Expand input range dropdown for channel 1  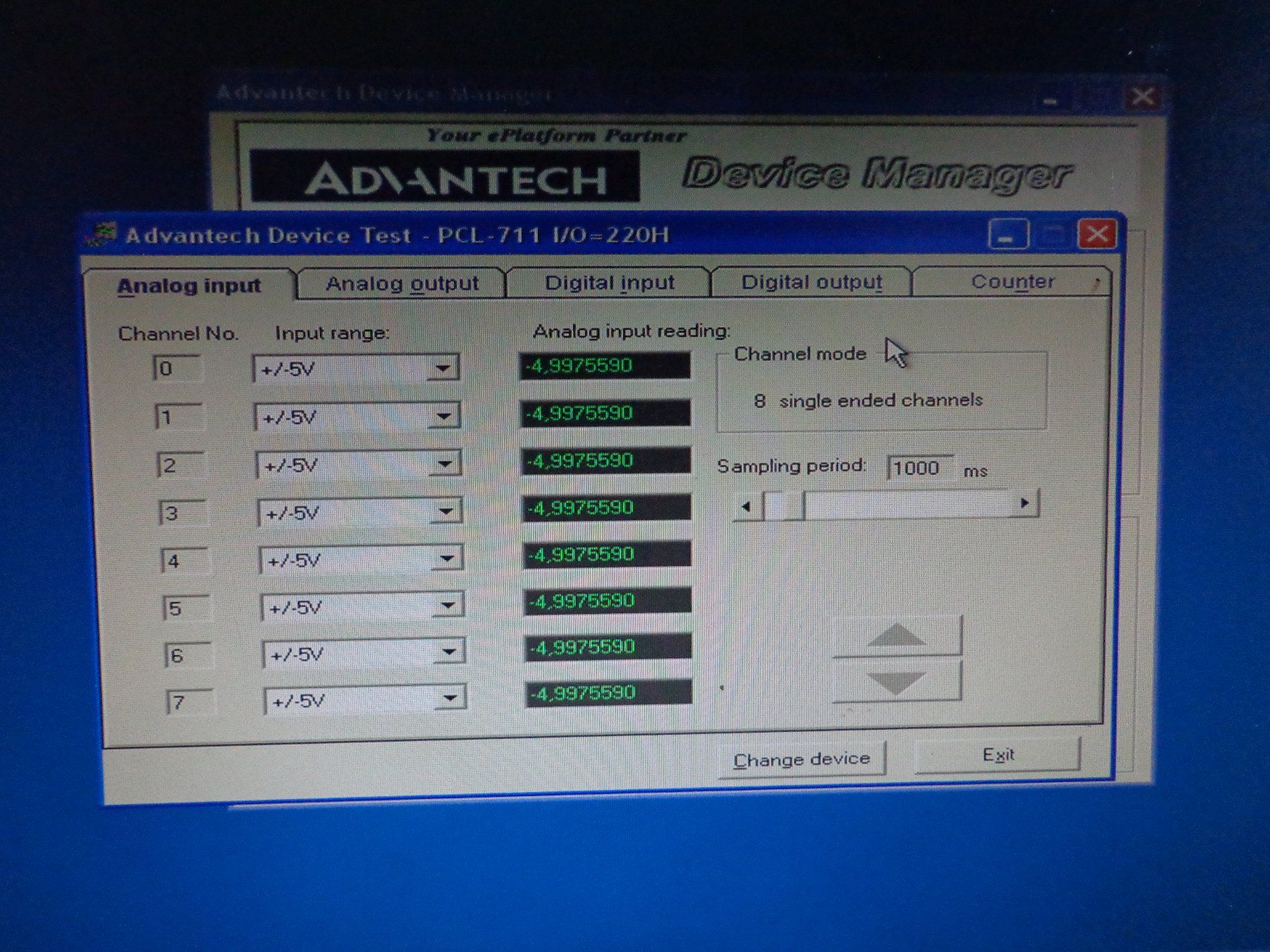pos(444,416)
